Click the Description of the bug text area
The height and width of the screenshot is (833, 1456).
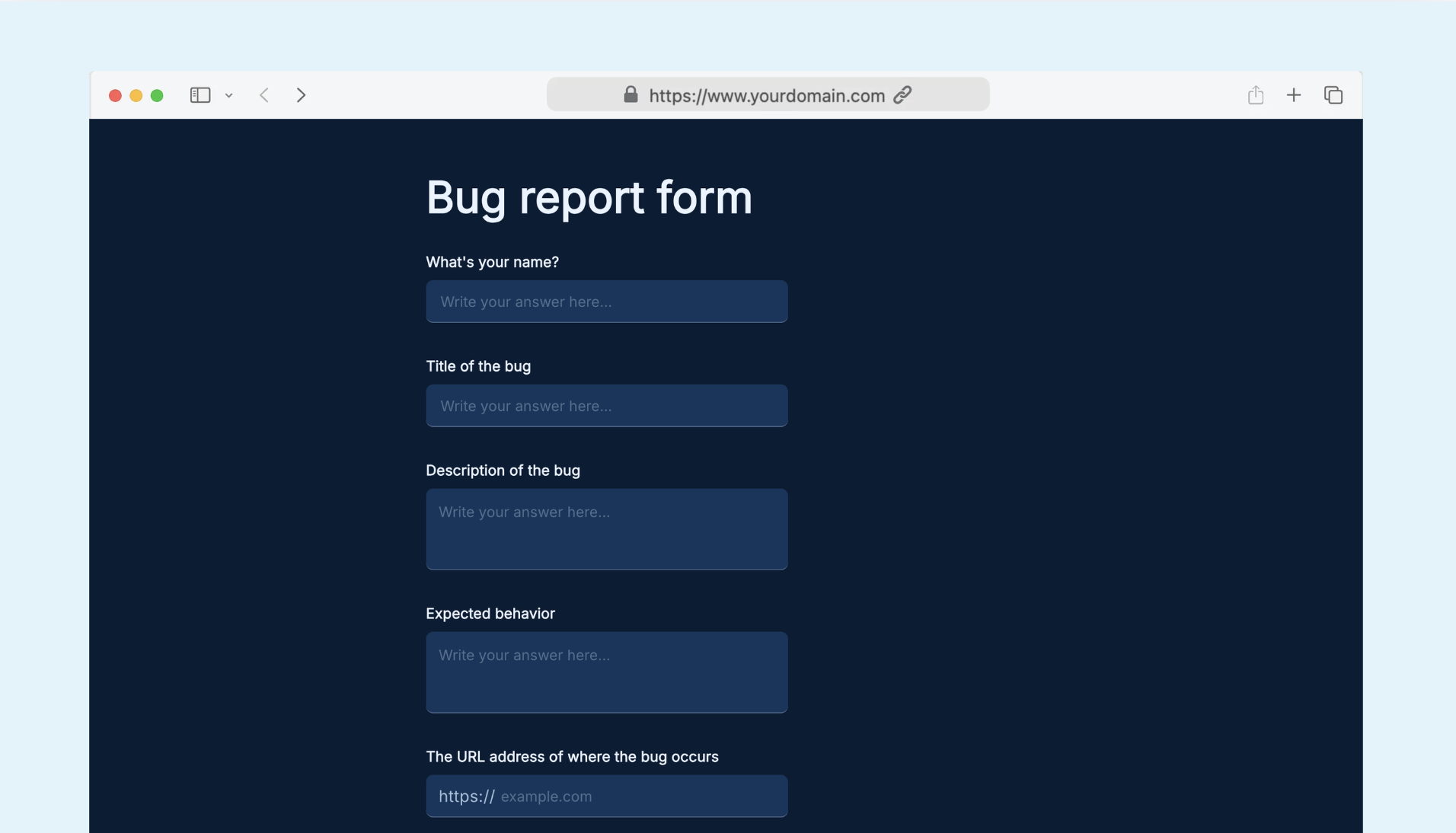(x=607, y=529)
